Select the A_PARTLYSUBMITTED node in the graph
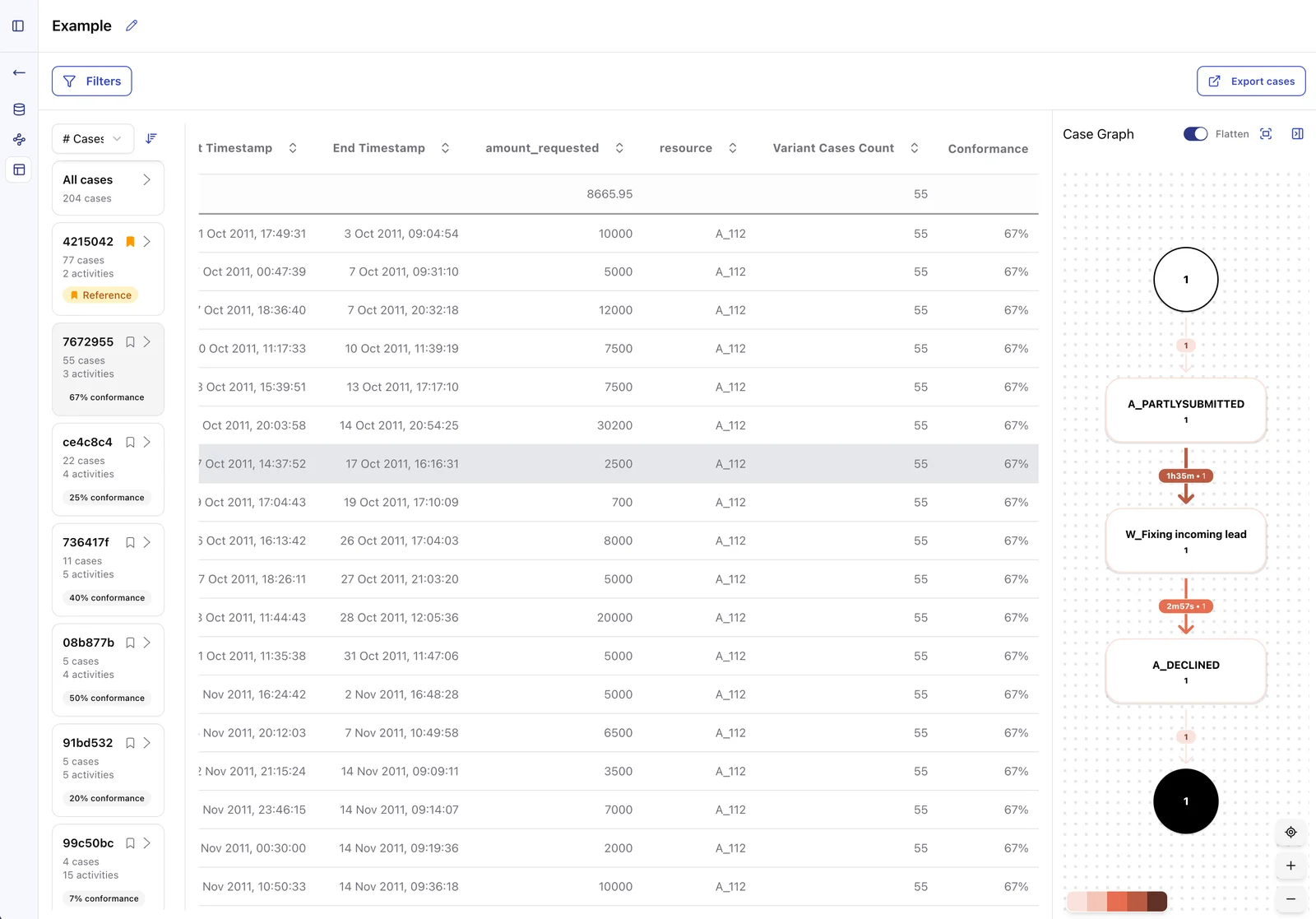 (x=1185, y=411)
